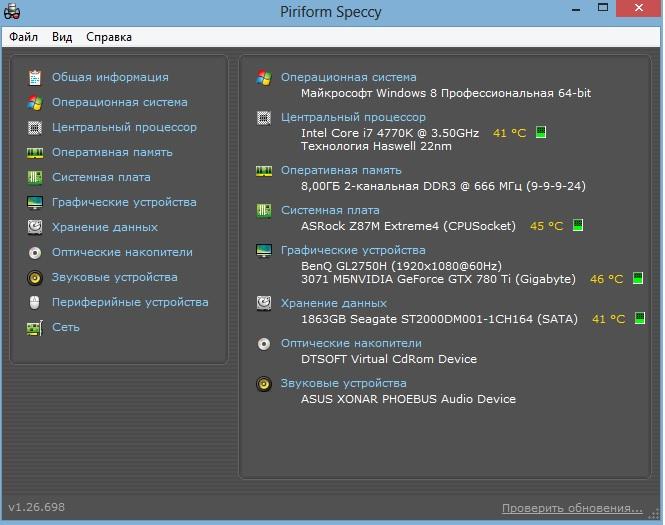Click the optical disc icon in sidebar

pos(35,253)
